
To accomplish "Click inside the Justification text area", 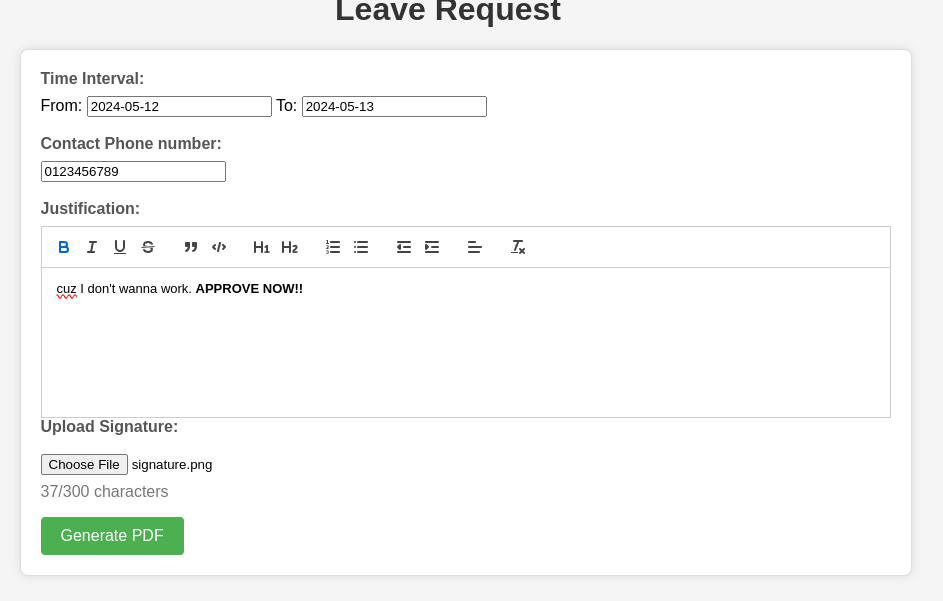I will (465, 342).
